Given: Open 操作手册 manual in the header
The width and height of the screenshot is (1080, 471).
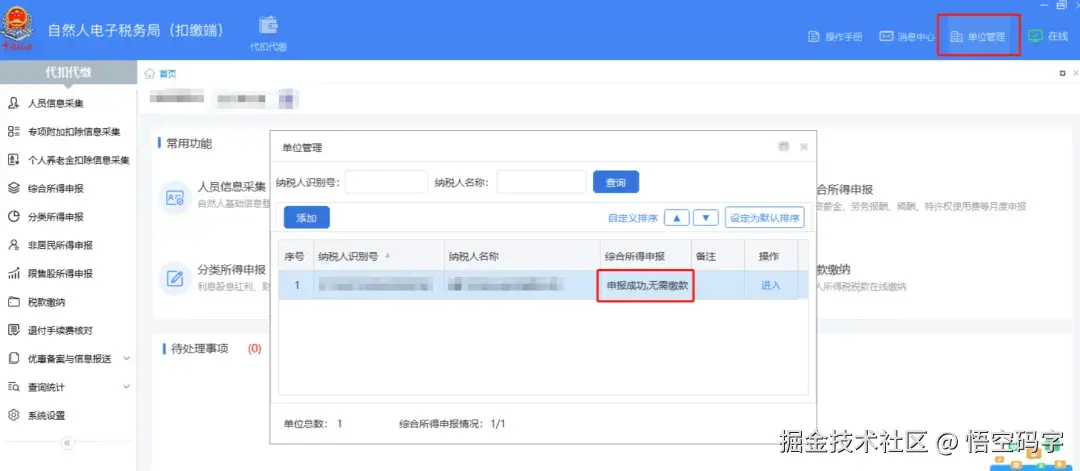Looking at the screenshot, I should [x=835, y=37].
